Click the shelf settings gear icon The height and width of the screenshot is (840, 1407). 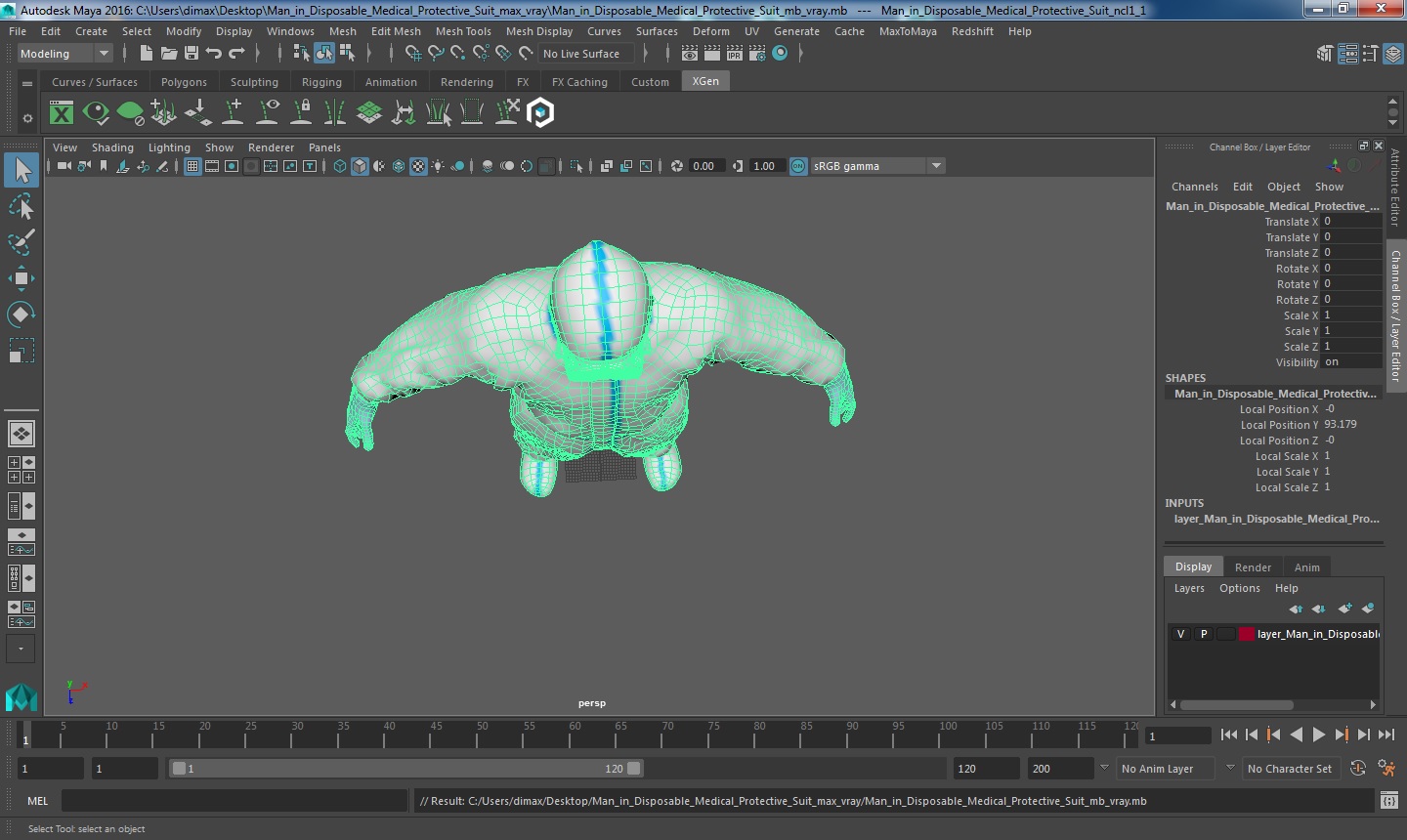(27, 118)
